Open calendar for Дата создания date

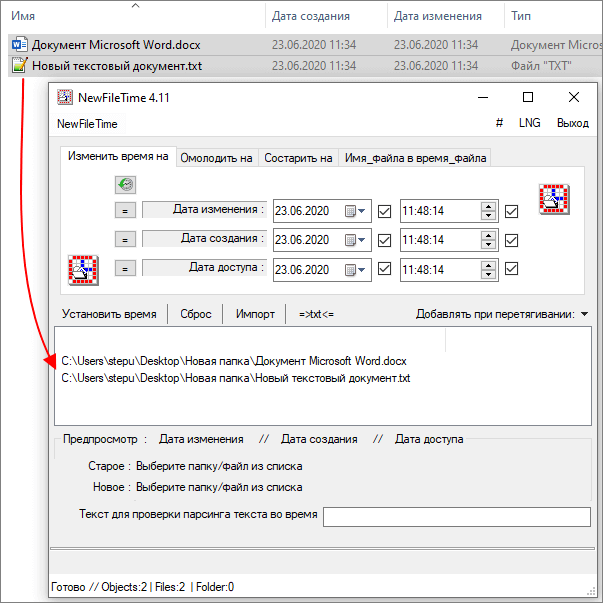pyautogui.click(x=355, y=240)
